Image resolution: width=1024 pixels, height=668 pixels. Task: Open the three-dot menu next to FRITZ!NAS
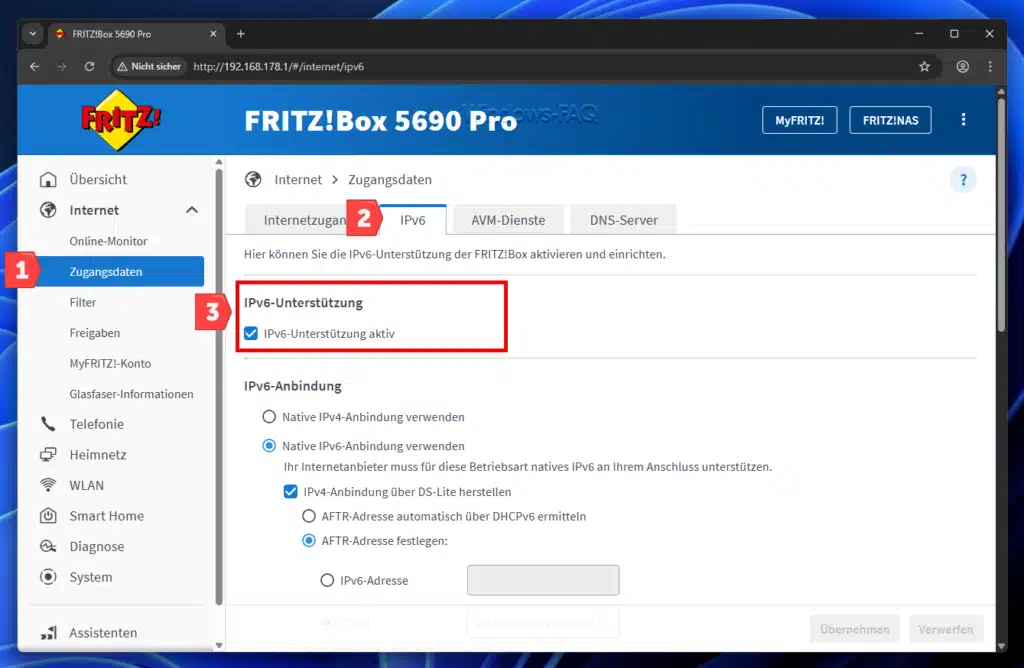tap(963, 119)
